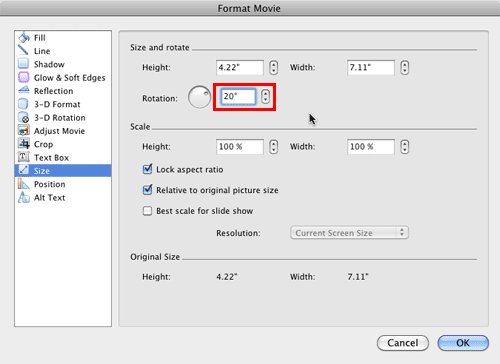Click the size Width 7.11" field

pos(371,68)
